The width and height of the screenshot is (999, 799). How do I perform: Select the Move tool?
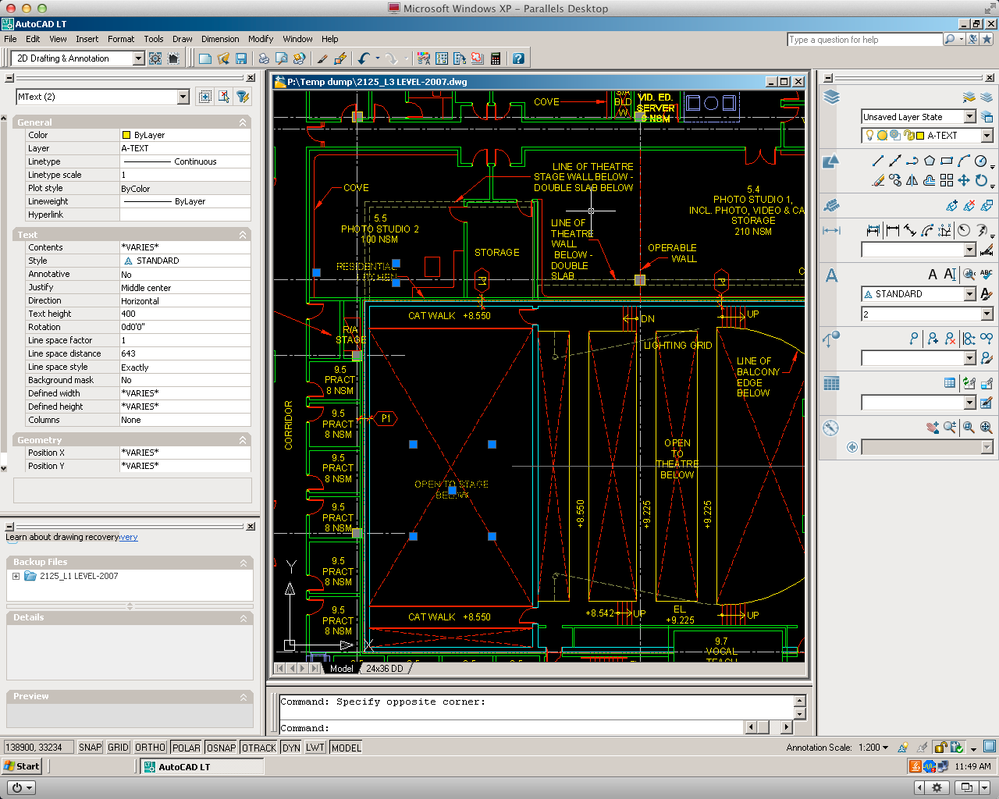964,180
